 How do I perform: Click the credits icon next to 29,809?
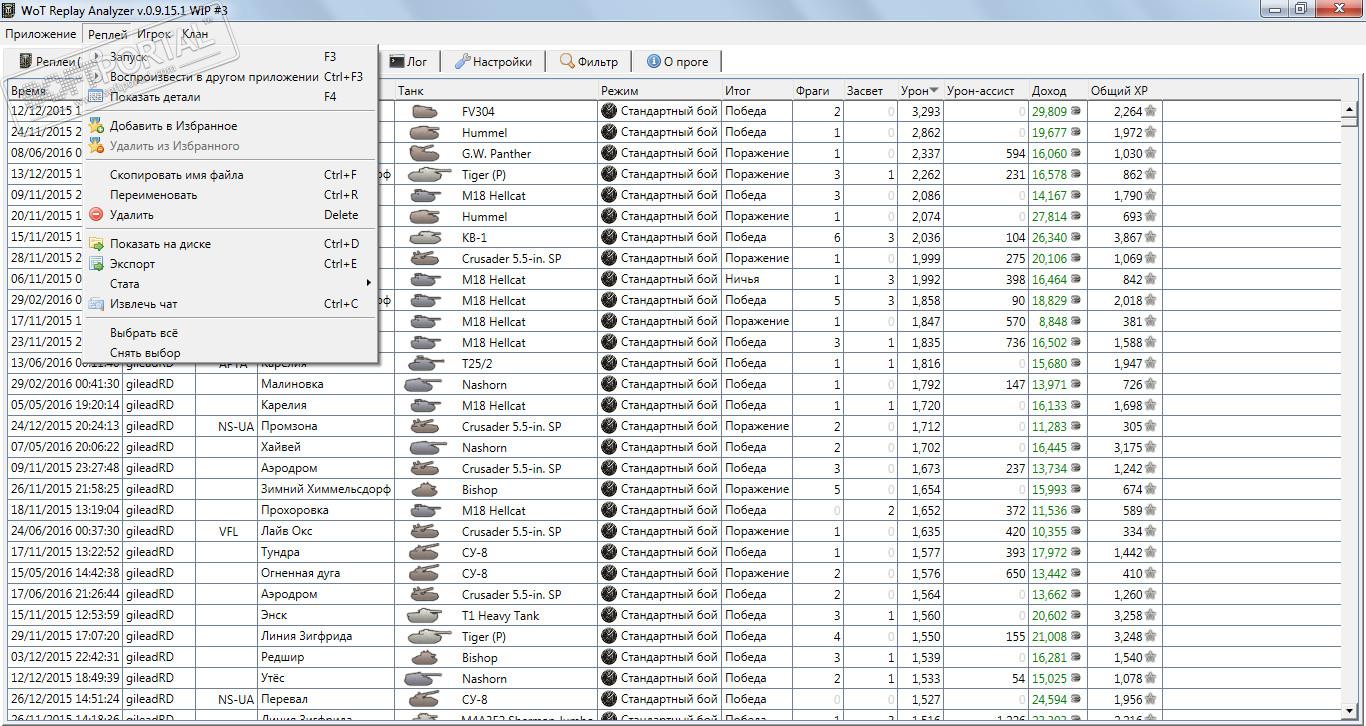pyautogui.click(x=1076, y=112)
